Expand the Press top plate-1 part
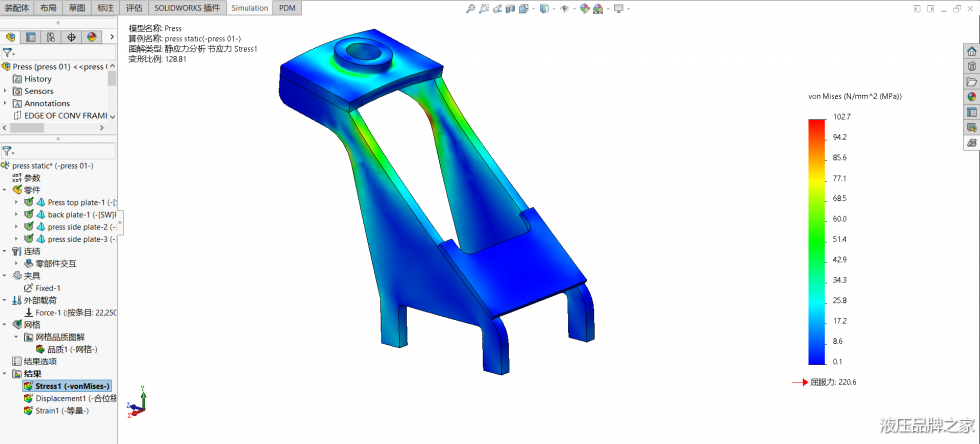 [16, 202]
